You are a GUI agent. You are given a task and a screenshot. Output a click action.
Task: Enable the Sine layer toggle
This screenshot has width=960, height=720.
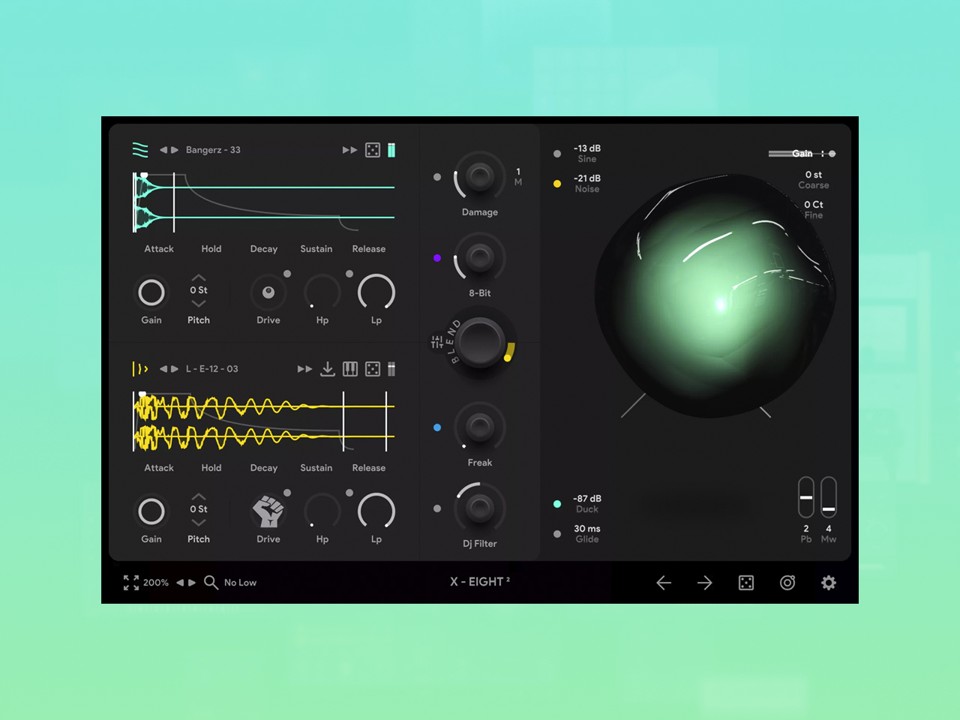(557, 153)
